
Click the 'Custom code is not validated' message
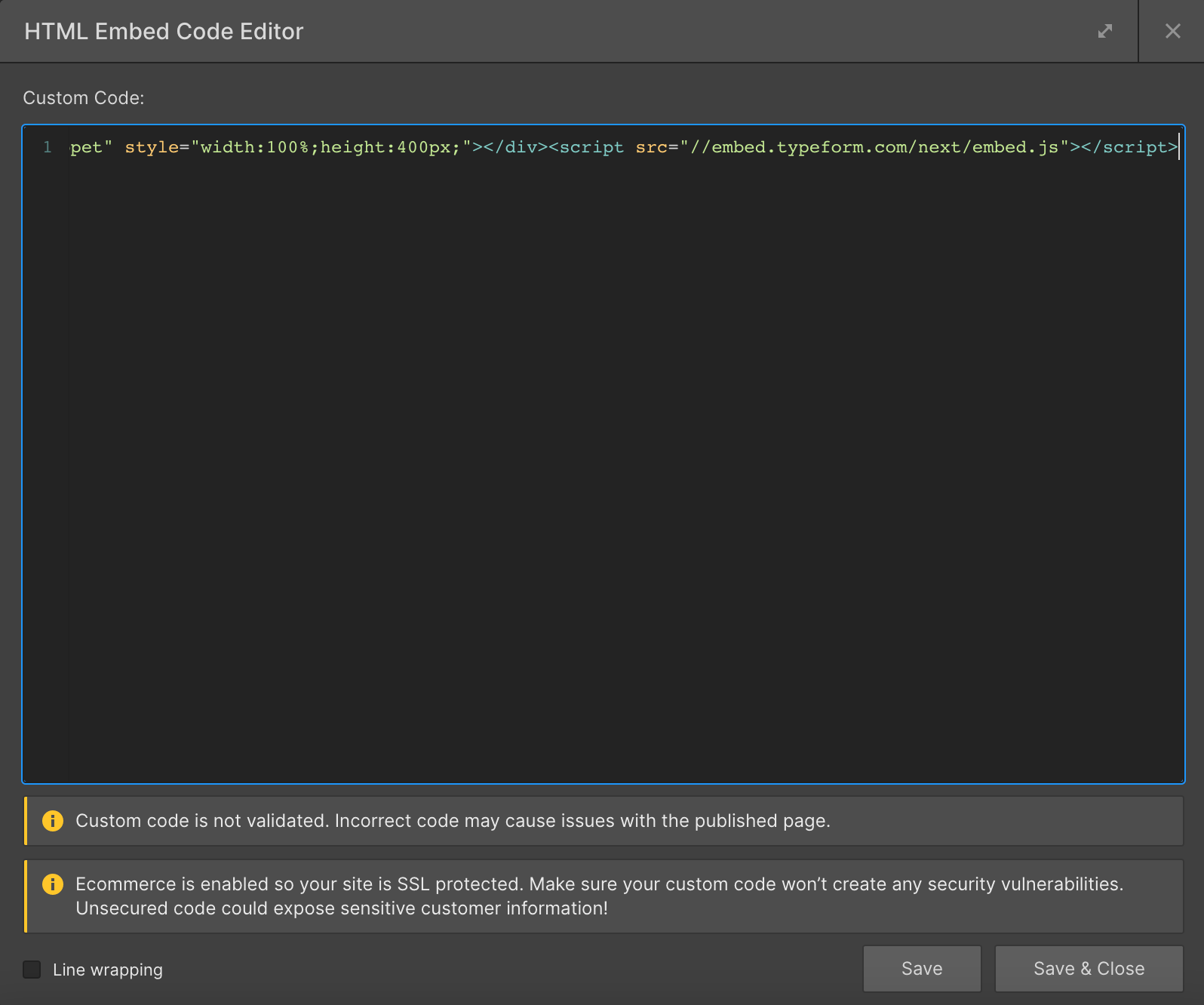point(453,821)
